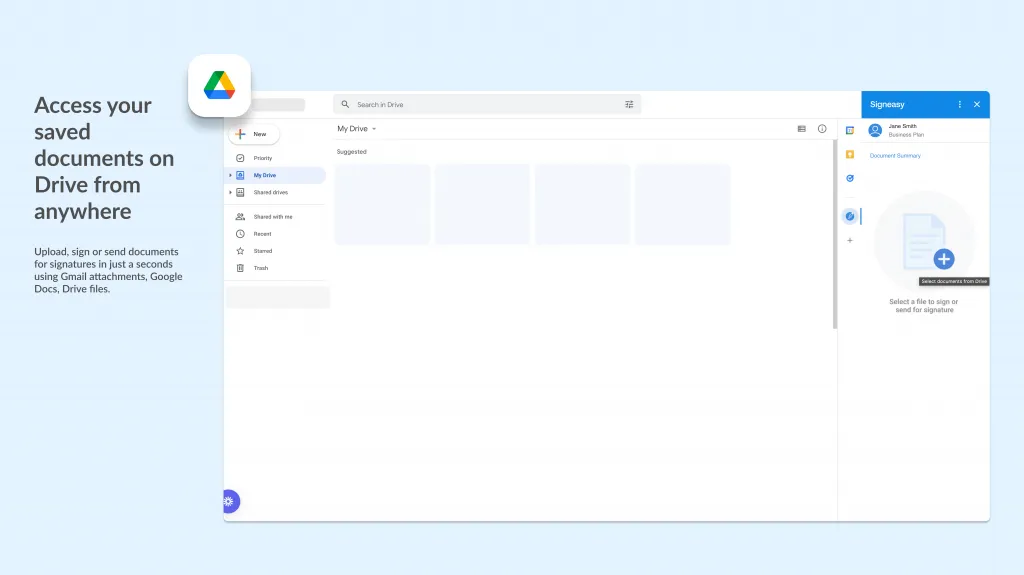Open the view details info icon
The width and height of the screenshot is (1024, 575).
tap(822, 129)
